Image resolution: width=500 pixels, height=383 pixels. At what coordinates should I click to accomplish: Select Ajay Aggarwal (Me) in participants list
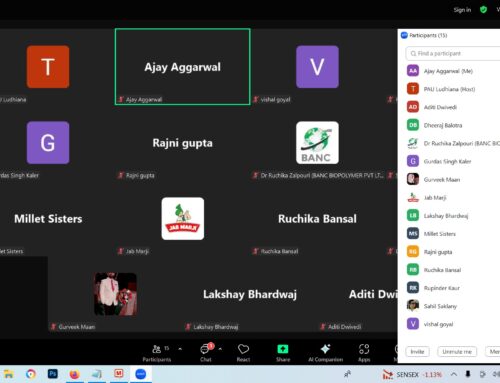[449, 71]
